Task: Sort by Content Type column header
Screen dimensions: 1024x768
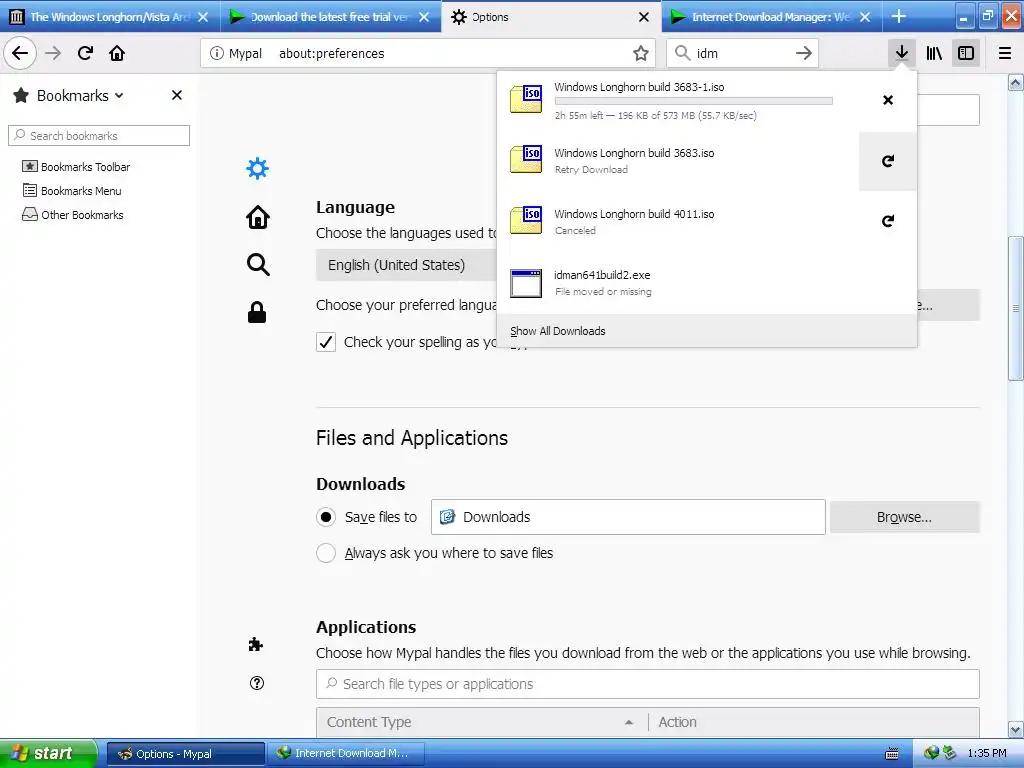Action: click(x=481, y=722)
